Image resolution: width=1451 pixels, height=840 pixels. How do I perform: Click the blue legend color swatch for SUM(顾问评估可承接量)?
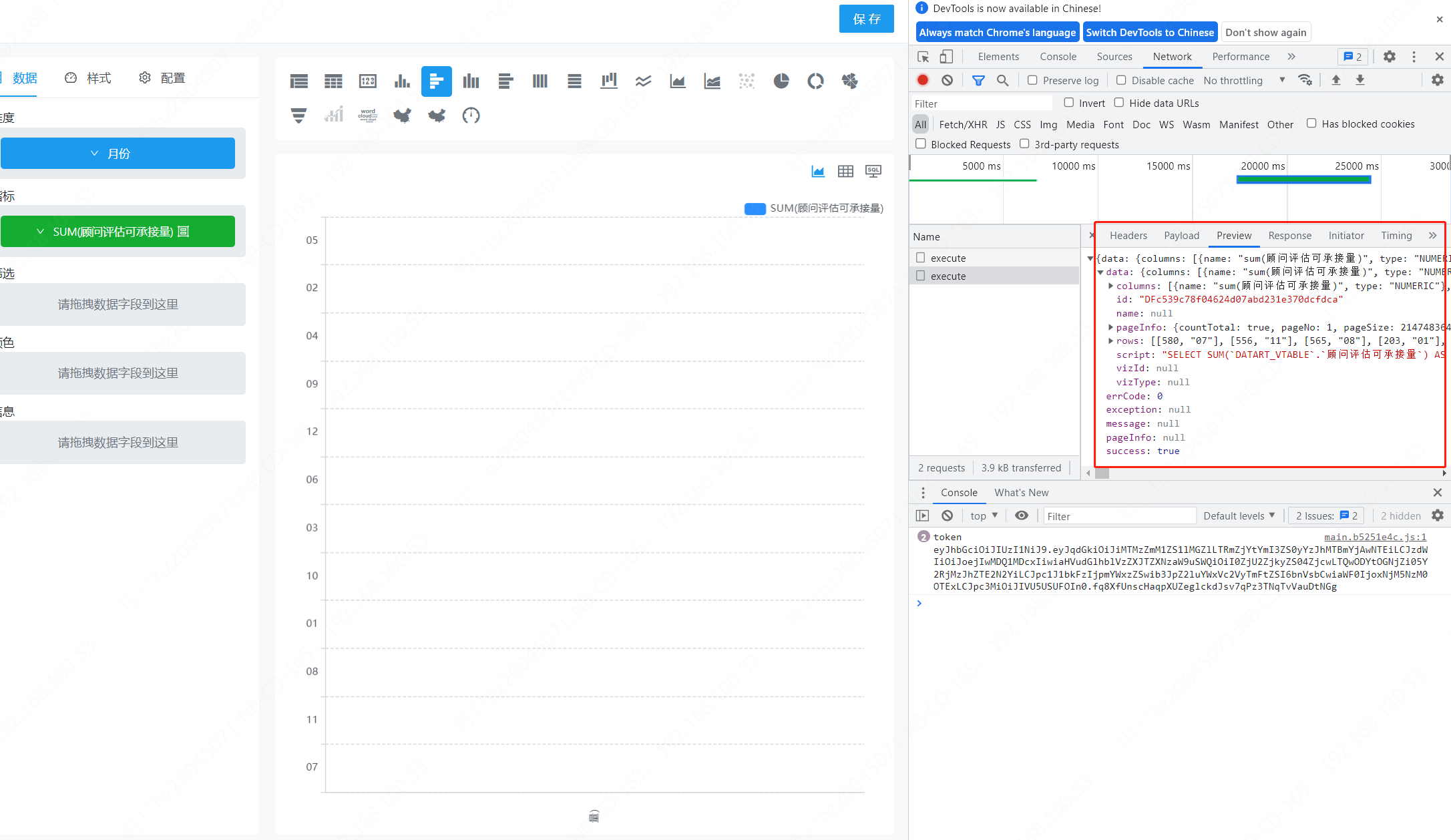[755, 208]
